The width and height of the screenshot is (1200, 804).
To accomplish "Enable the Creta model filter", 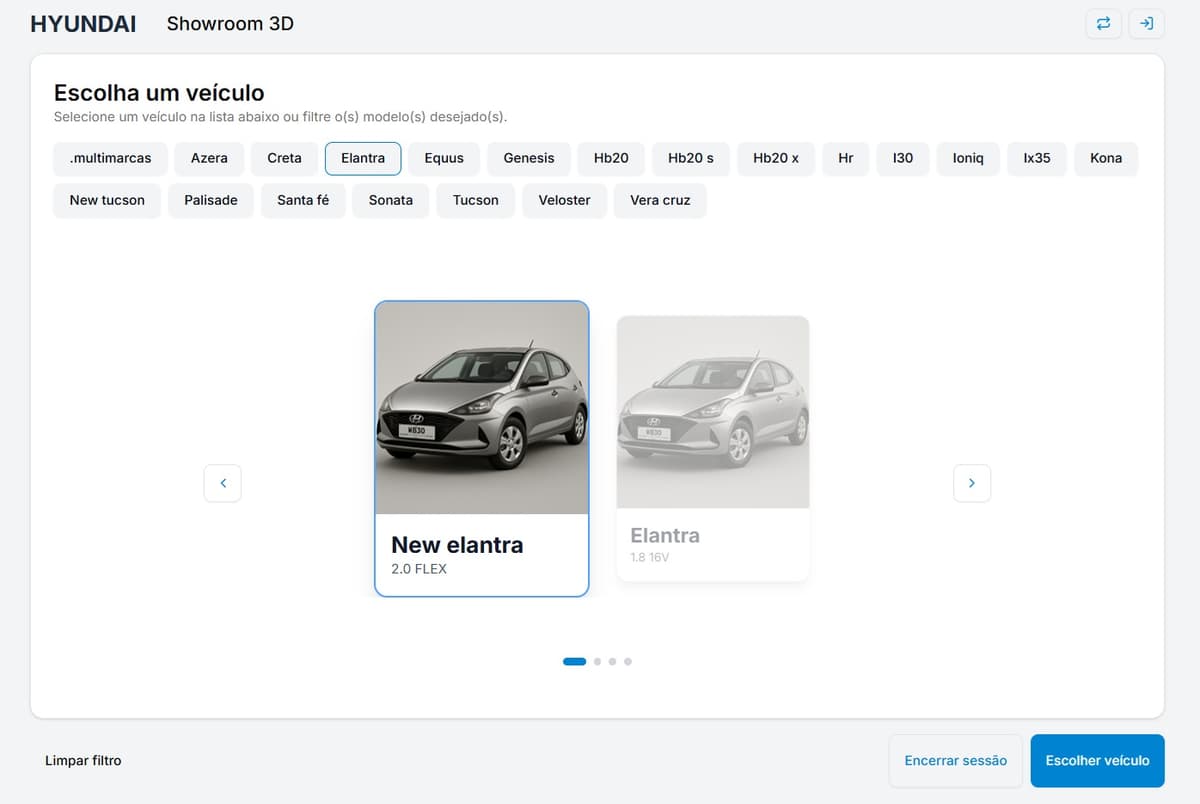I will click(284, 158).
